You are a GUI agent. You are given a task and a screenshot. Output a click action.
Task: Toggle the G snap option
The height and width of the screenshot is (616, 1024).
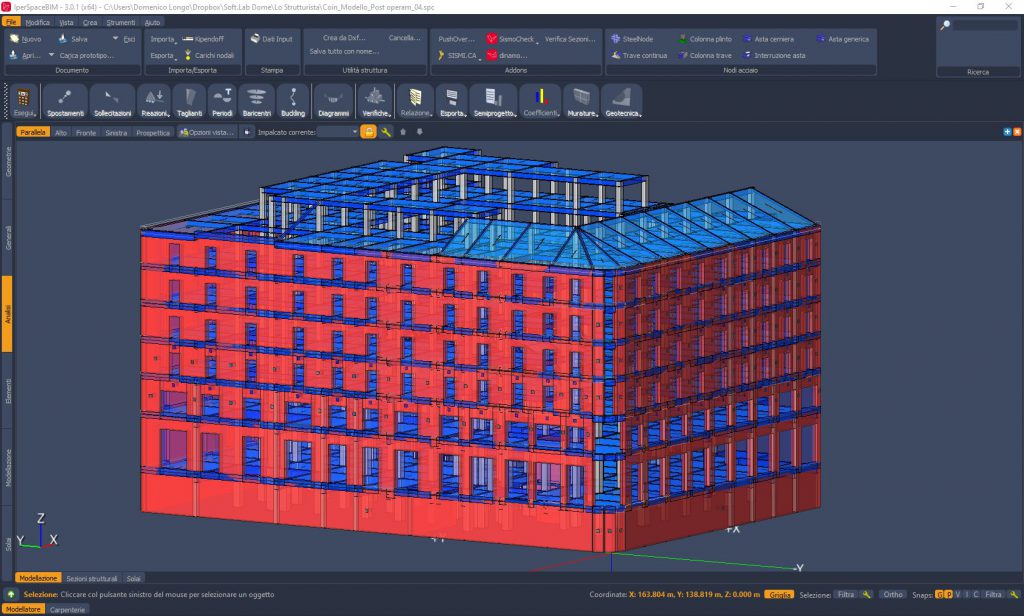click(x=939, y=594)
